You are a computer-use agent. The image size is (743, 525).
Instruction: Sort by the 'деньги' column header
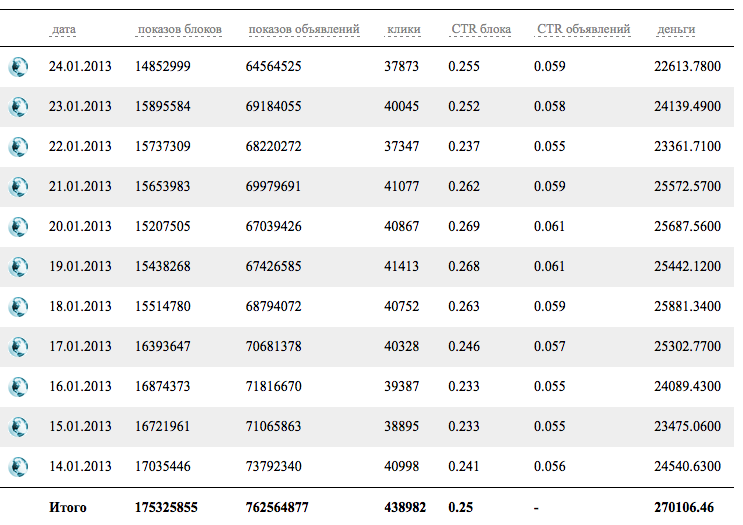[676, 30]
